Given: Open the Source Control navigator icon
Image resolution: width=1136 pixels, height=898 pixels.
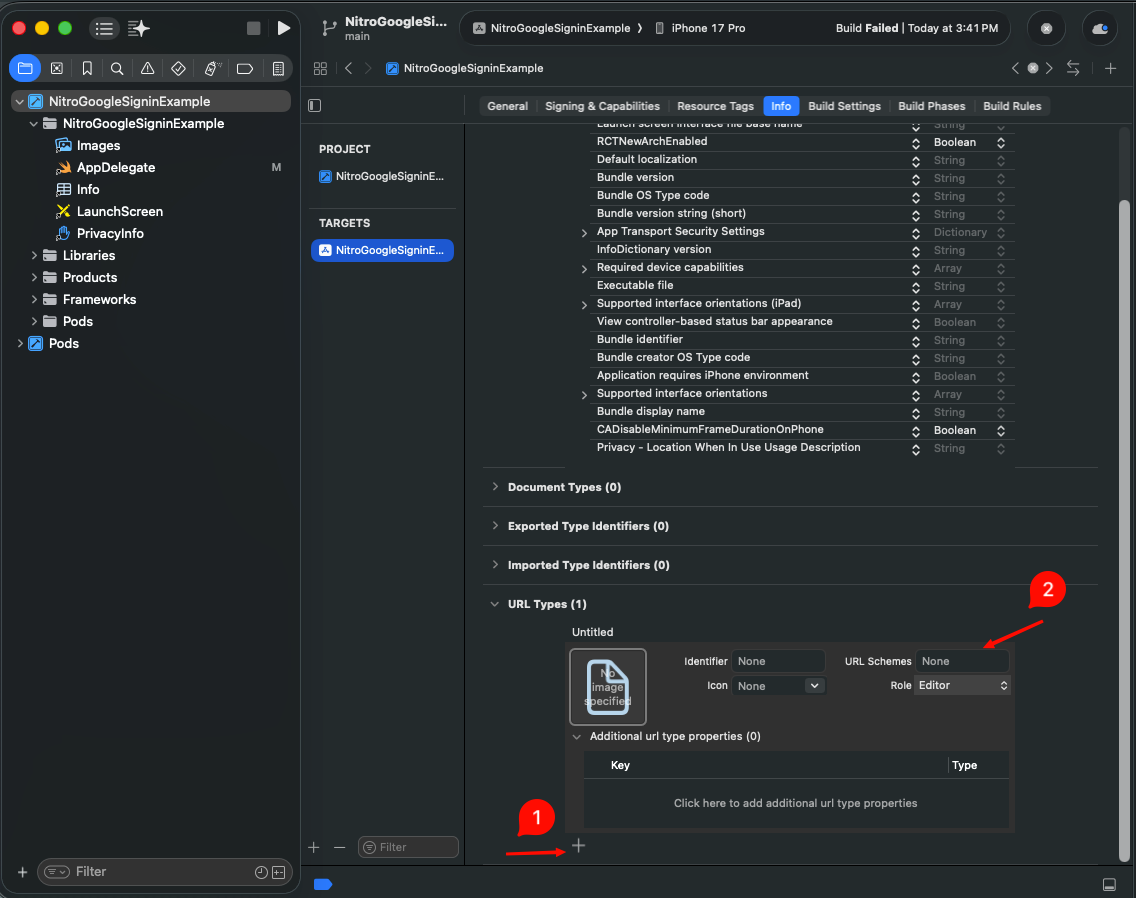Looking at the screenshot, I should (x=57, y=68).
